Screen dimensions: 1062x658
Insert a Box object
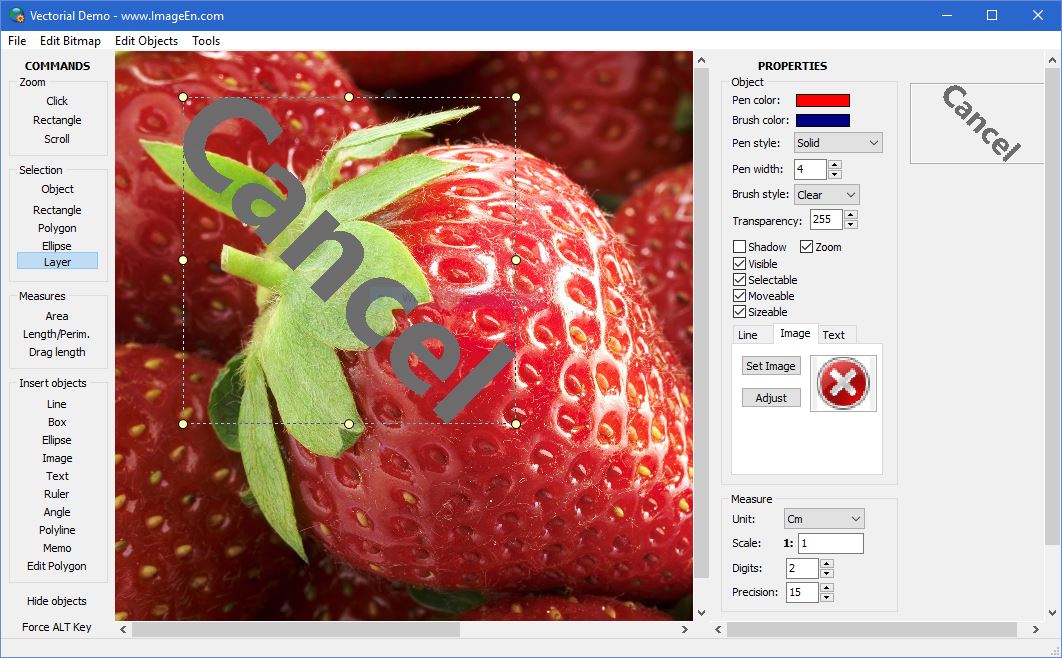[x=57, y=422]
